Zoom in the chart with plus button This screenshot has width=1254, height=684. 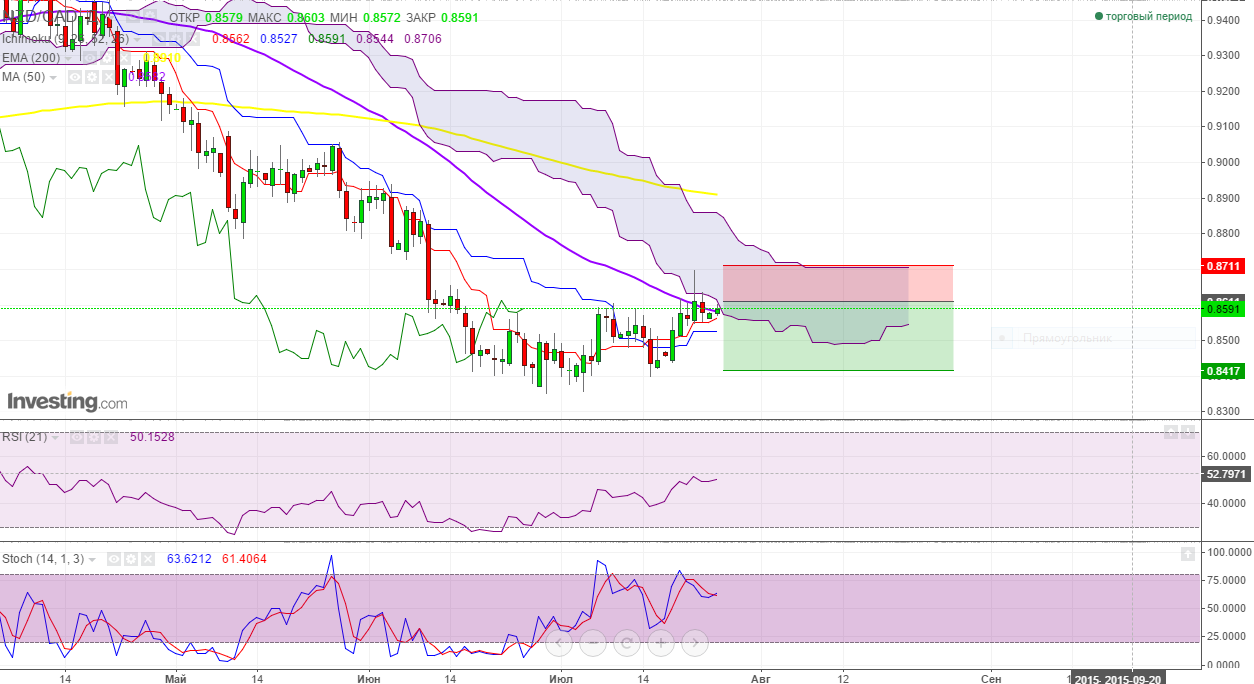661,642
